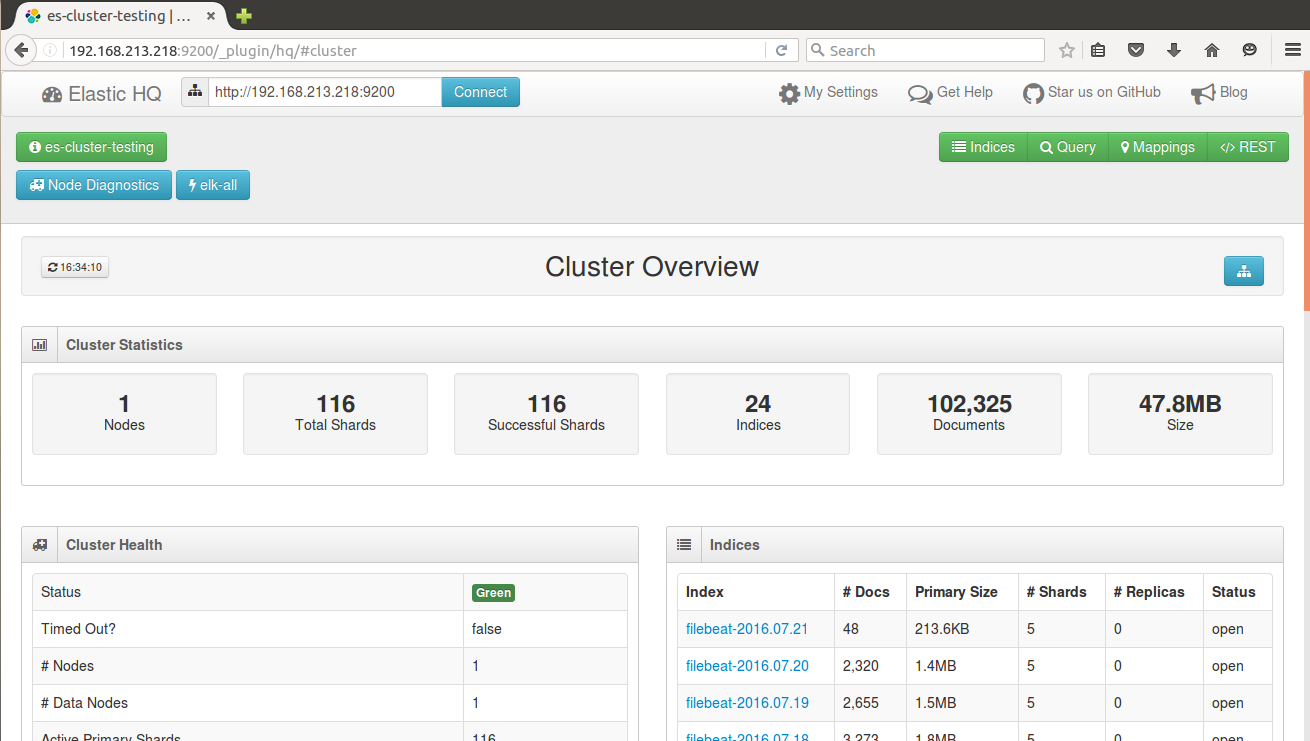
Task: Open My Settings gear
Action: pos(828,93)
